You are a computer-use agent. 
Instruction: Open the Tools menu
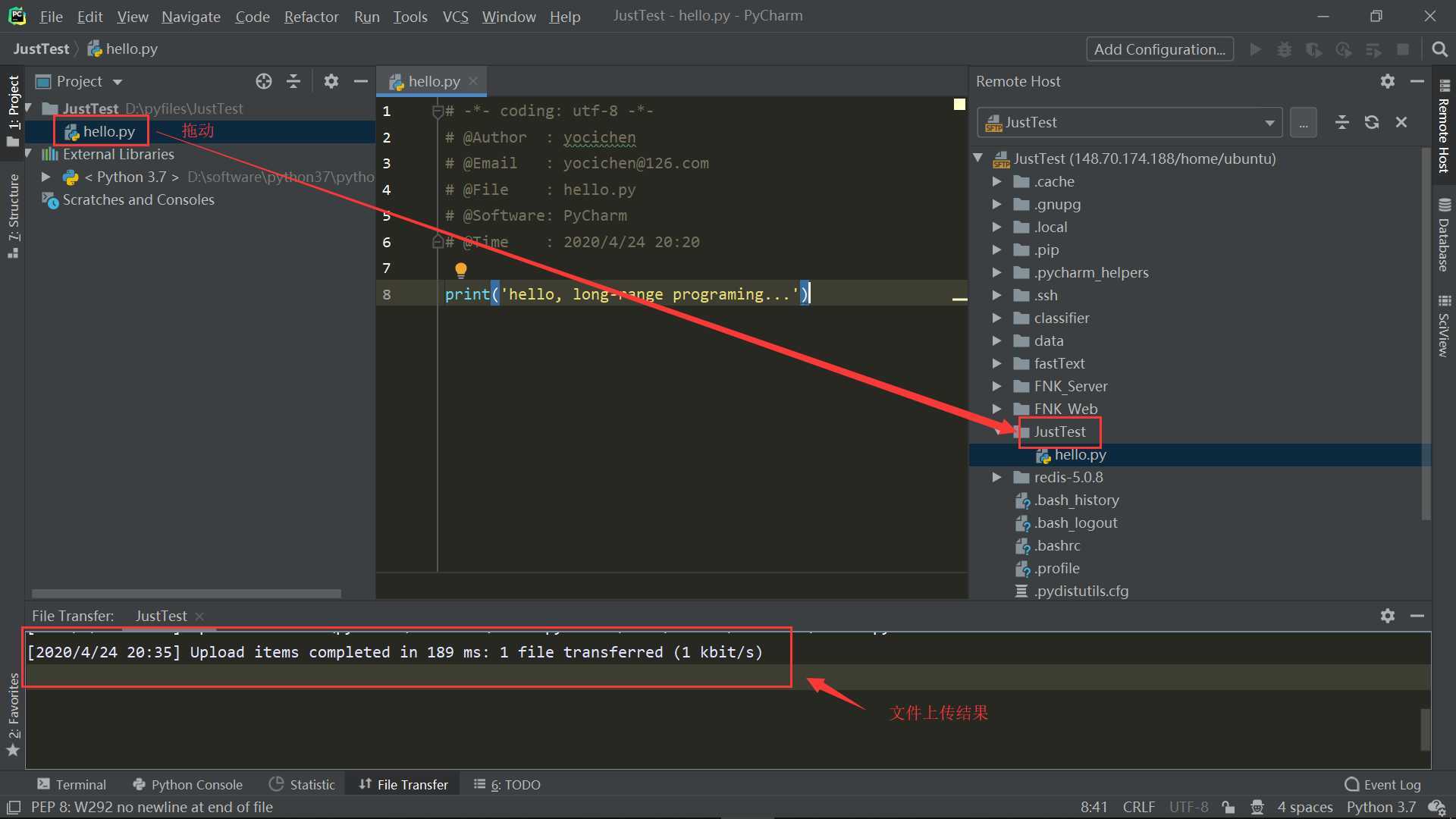coord(410,17)
